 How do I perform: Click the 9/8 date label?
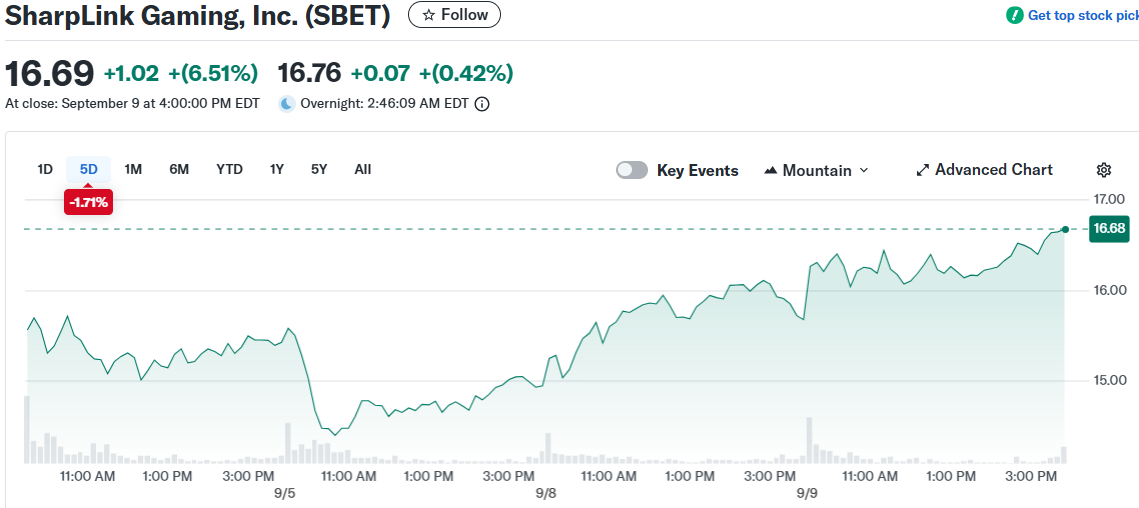[x=546, y=493]
